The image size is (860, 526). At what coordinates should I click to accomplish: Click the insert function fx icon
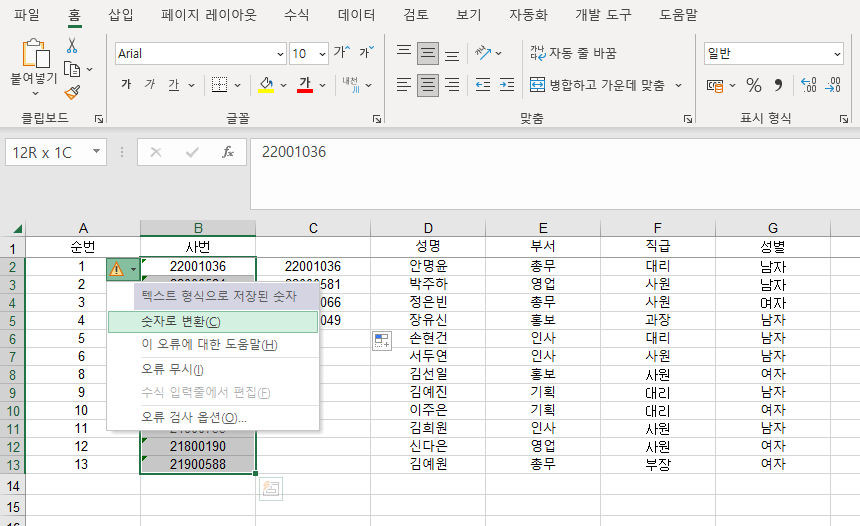click(228, 152)
